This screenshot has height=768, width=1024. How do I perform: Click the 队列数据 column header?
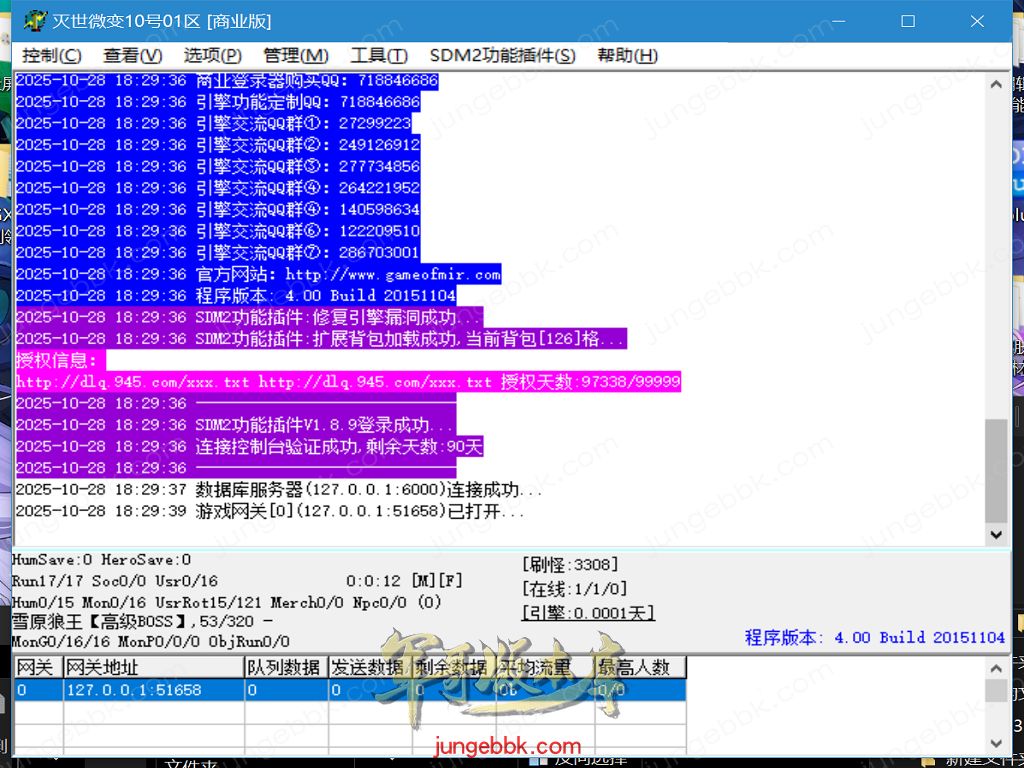[x=286, y=667]
